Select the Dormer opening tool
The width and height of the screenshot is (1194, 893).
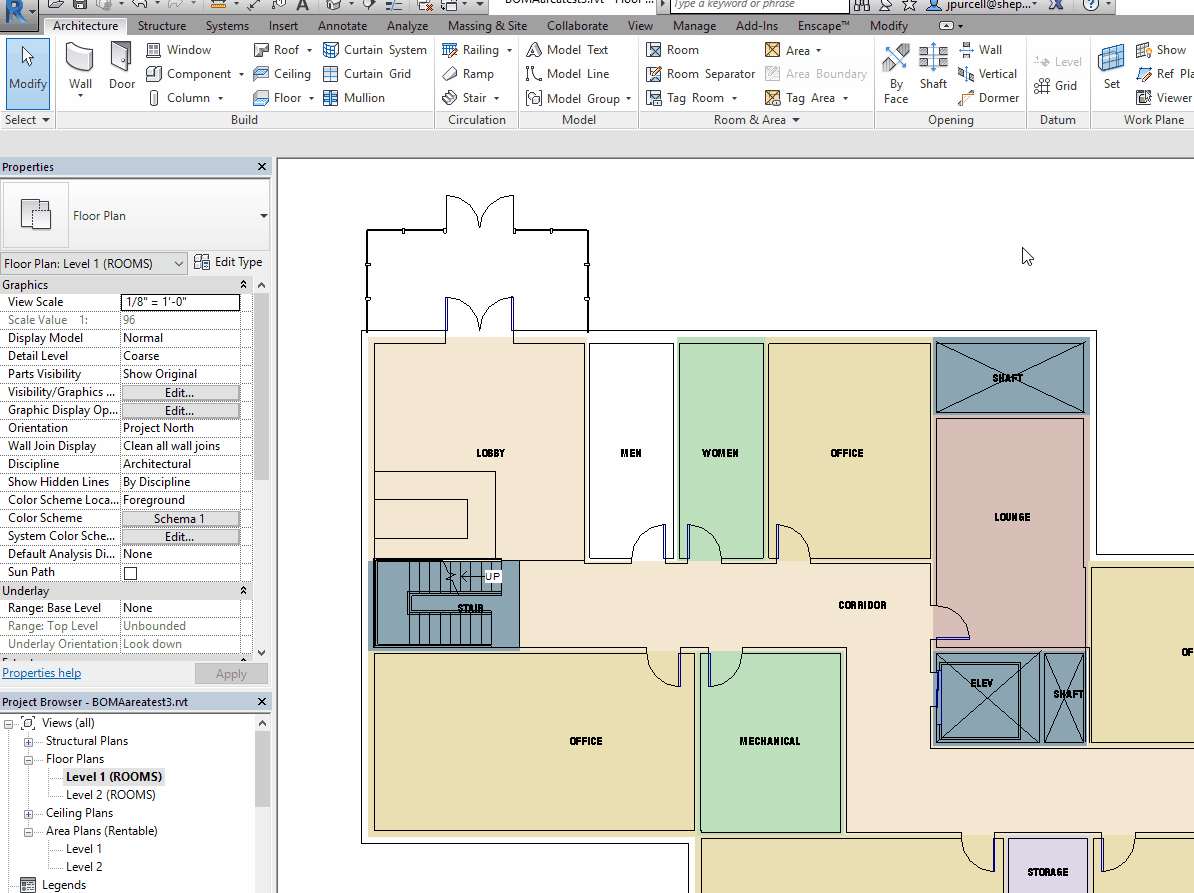point(988,97)
